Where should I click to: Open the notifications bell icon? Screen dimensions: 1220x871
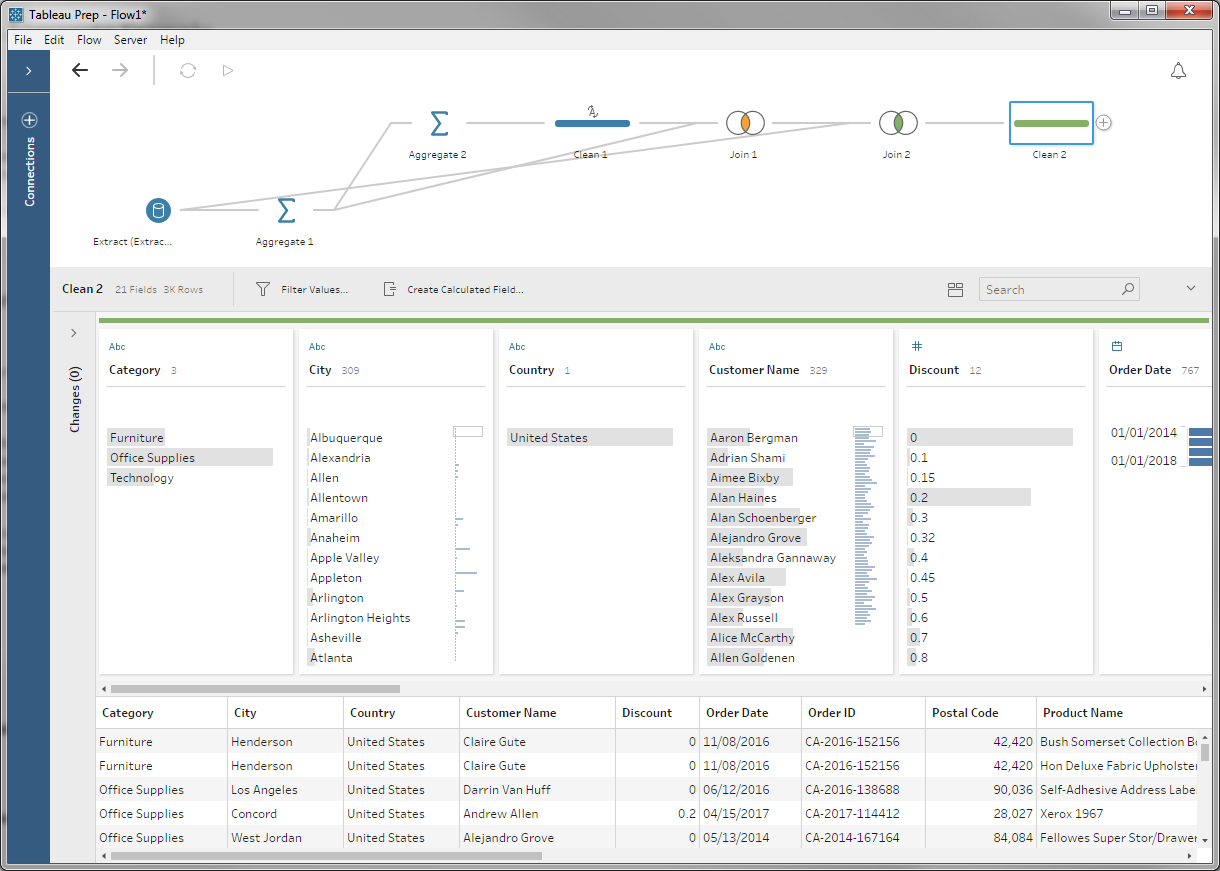click(x=1179, y=70)
